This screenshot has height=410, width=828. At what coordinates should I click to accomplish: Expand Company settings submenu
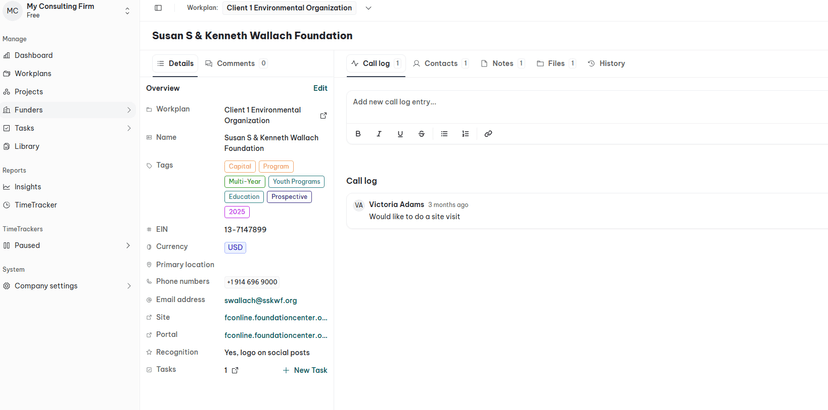[x=128, y=286]
